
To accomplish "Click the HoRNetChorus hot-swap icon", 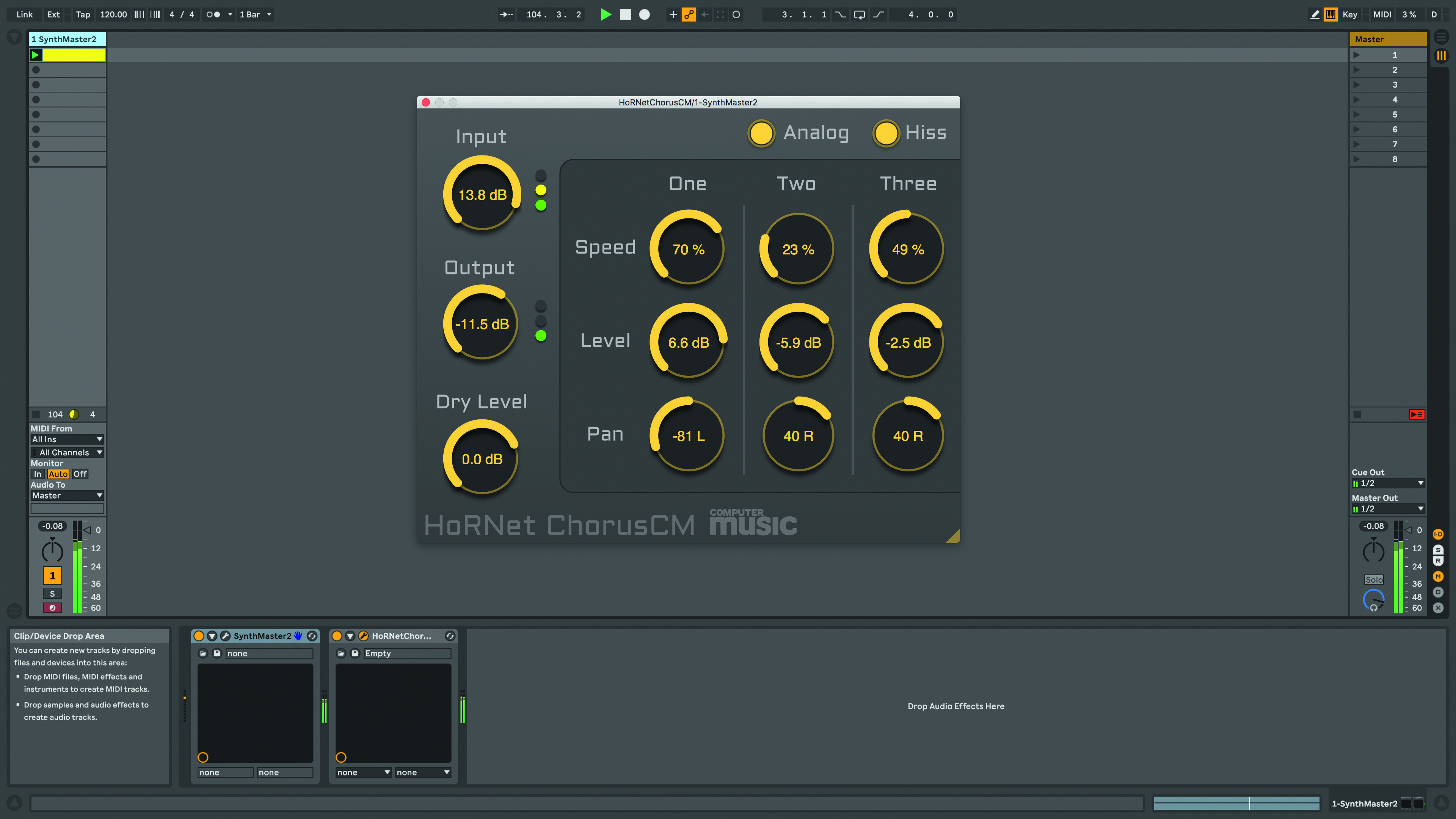I will pyautogui.click(x=450, y=636).
